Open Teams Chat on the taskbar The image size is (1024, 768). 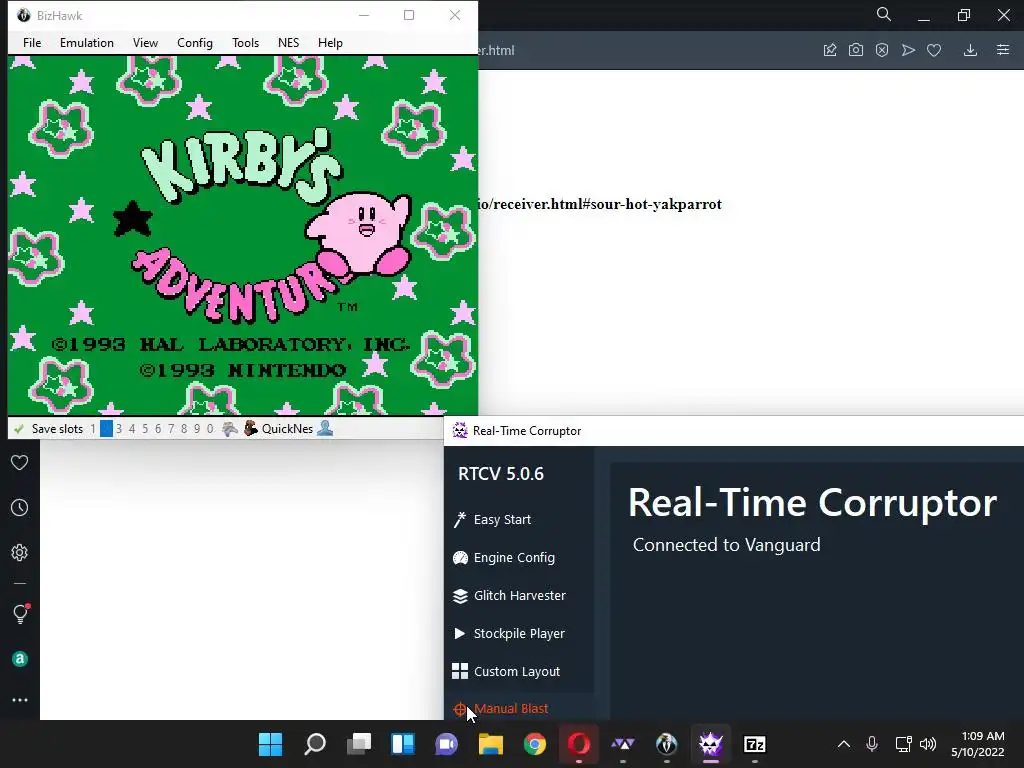pyautogui.click(x=447, y=744)
